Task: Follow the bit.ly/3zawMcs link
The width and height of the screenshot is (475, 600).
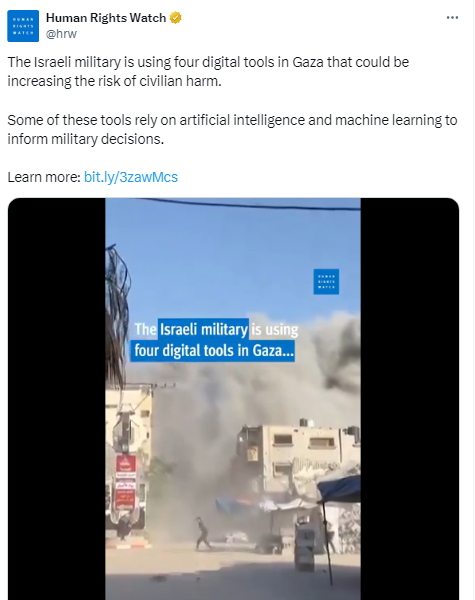Action: click(131, 177)
